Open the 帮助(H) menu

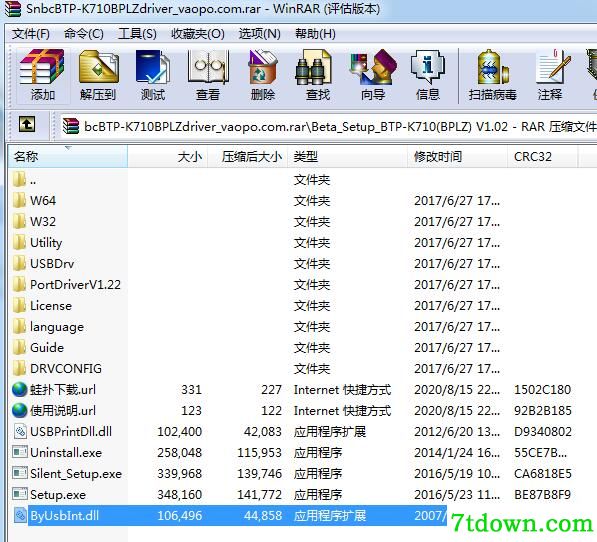315,34
